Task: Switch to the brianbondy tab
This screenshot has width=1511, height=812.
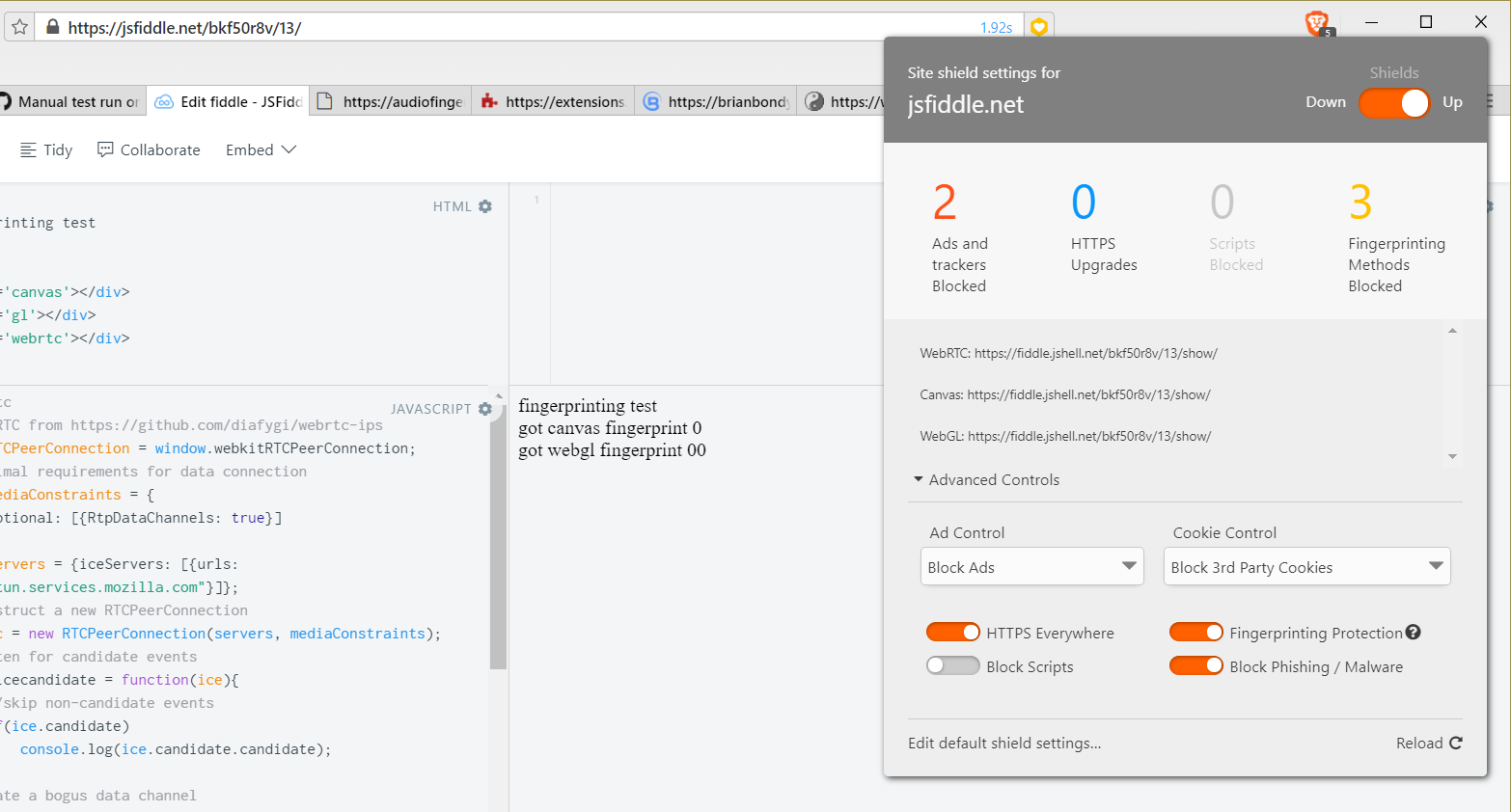Action: coord(716,101)
